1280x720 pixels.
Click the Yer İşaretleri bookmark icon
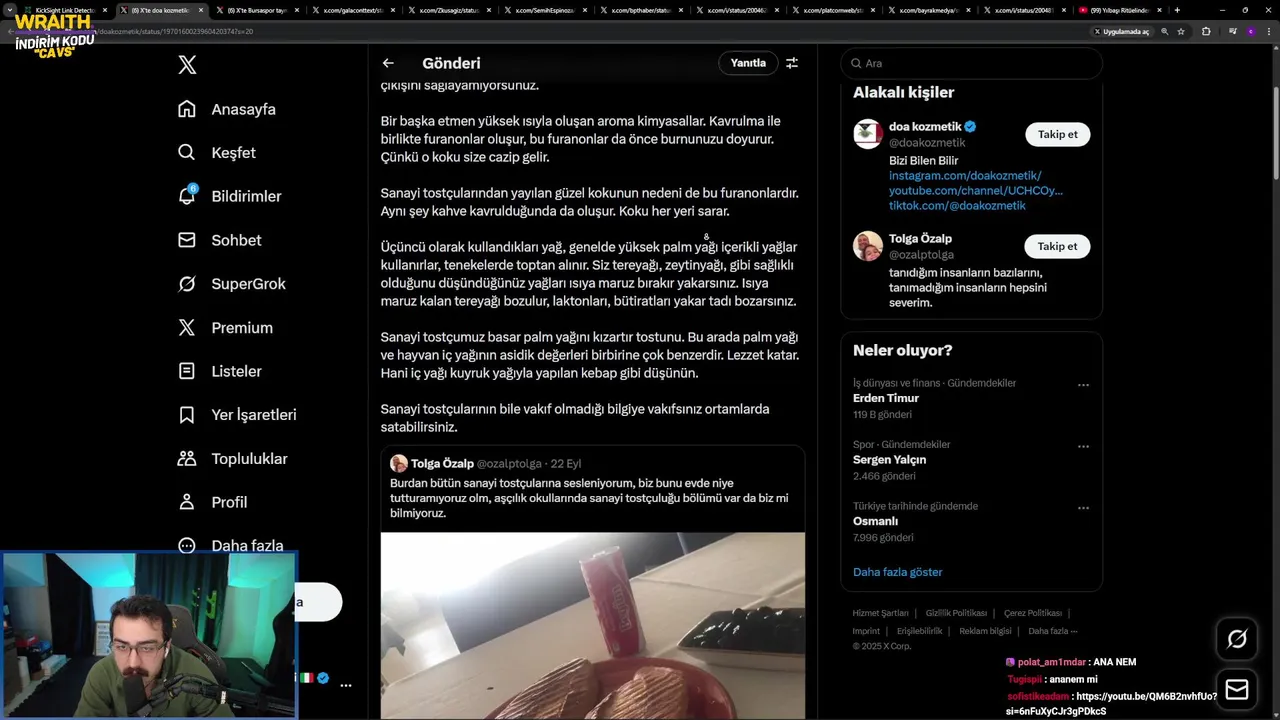(x=187, y=415)
